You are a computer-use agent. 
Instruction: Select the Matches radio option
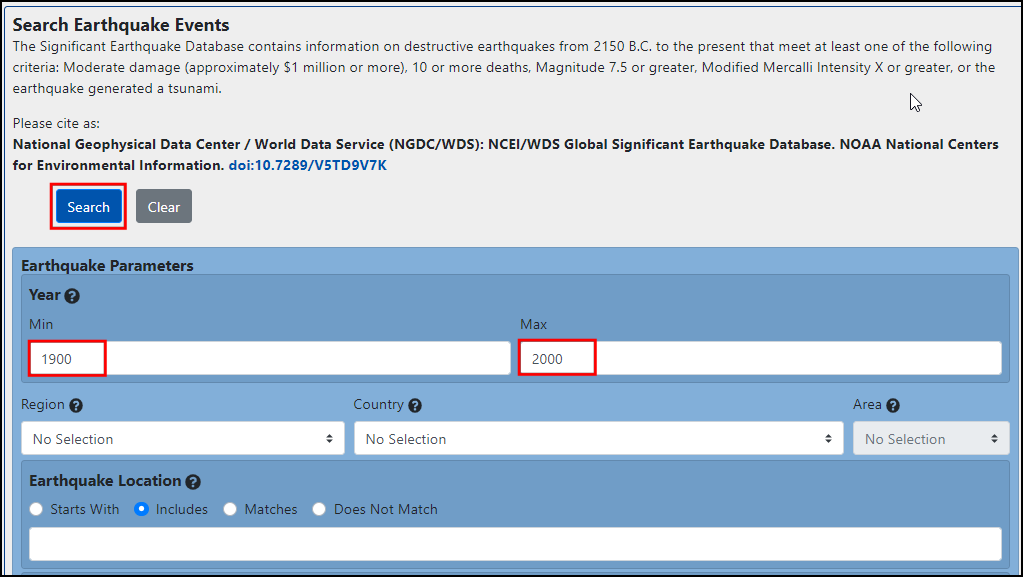pyautogui.click(x=230, y=509)
